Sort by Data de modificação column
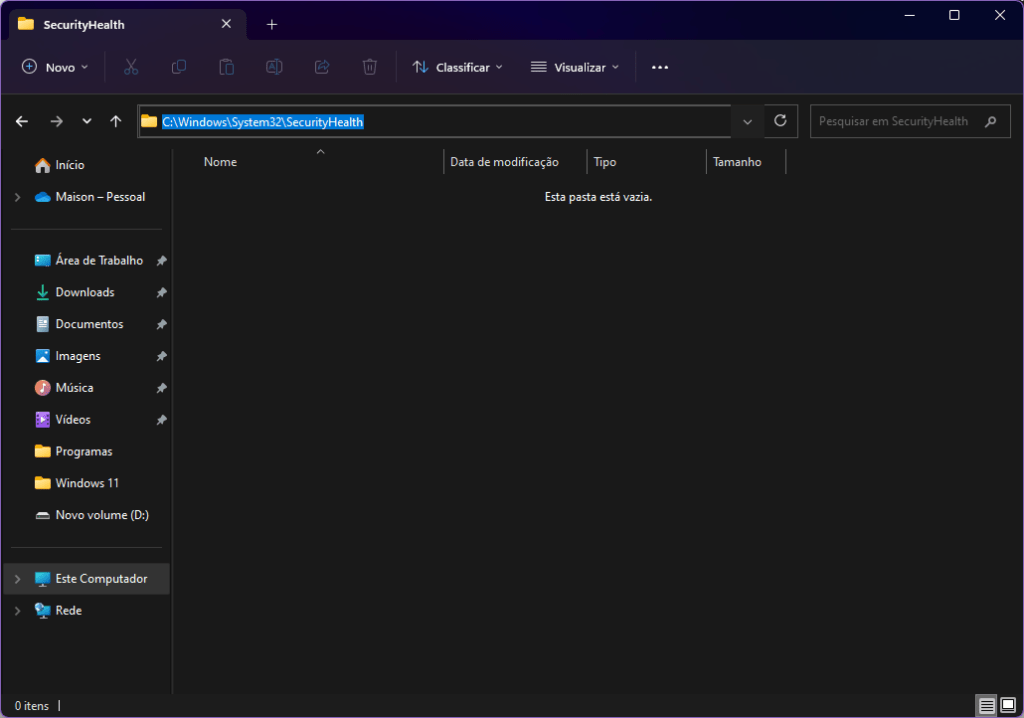1024x718 pixels. point(515,162)
